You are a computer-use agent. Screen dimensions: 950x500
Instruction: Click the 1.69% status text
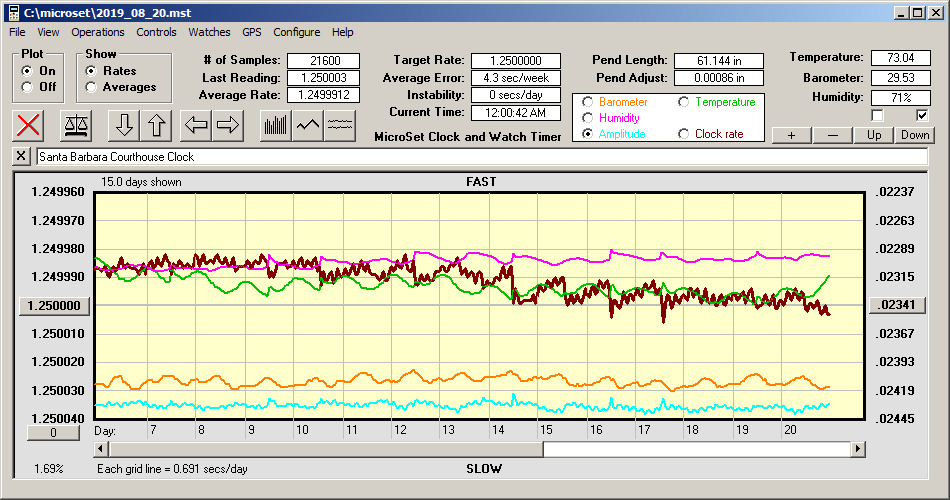[x=48, y=468]
